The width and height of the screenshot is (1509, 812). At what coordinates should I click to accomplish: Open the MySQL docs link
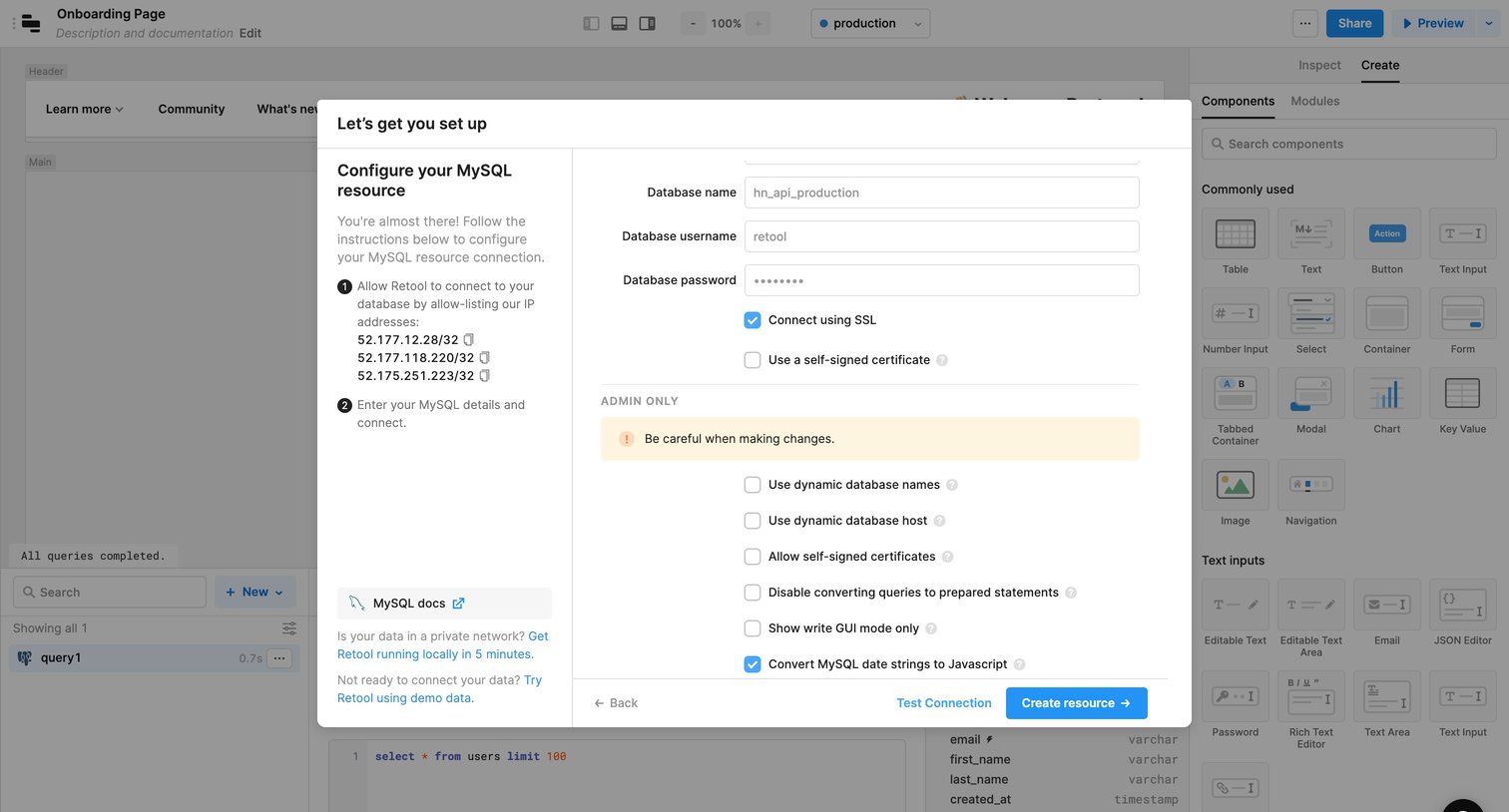click(x=444, y=604)
